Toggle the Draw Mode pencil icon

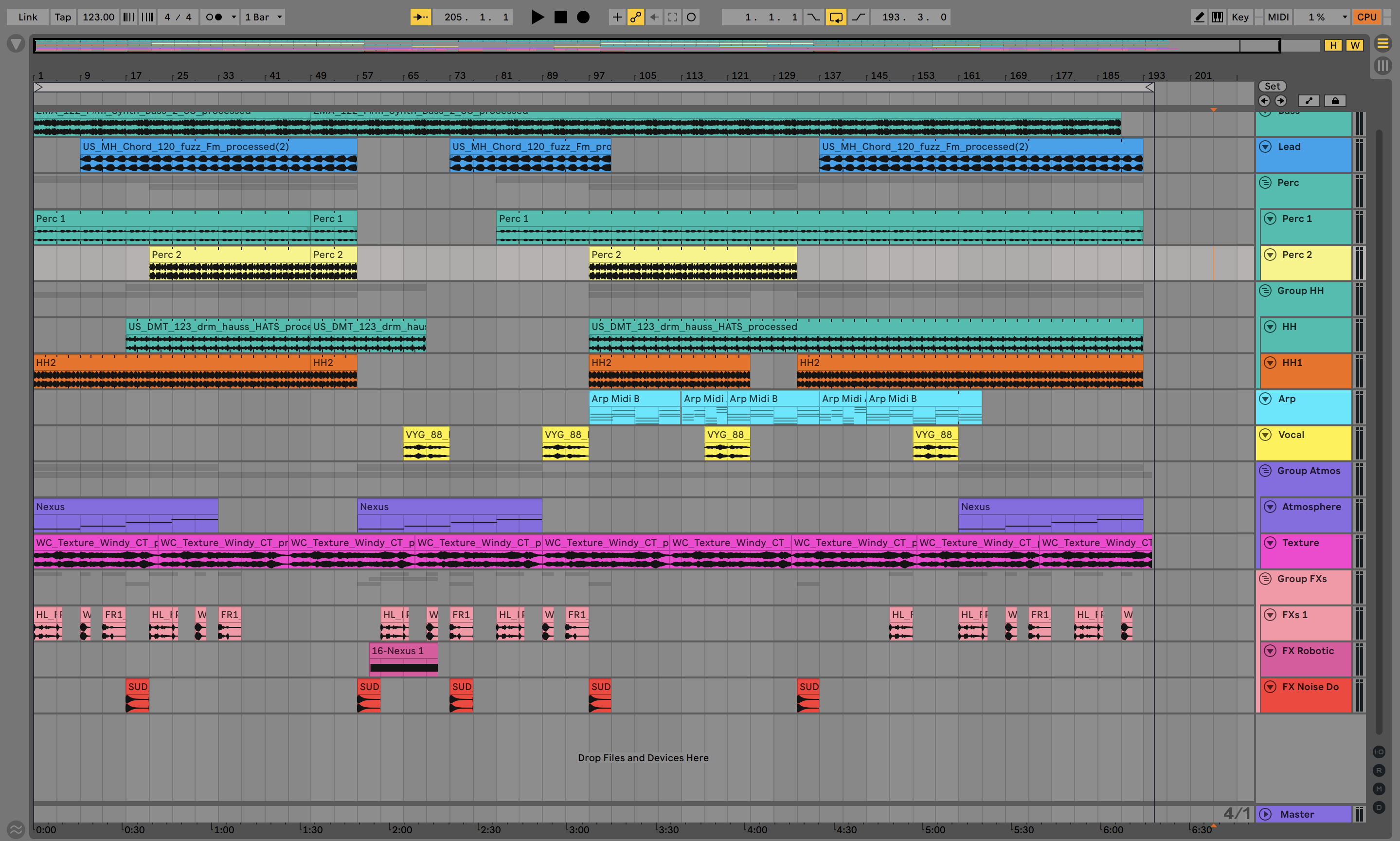tap(1199, 17)
